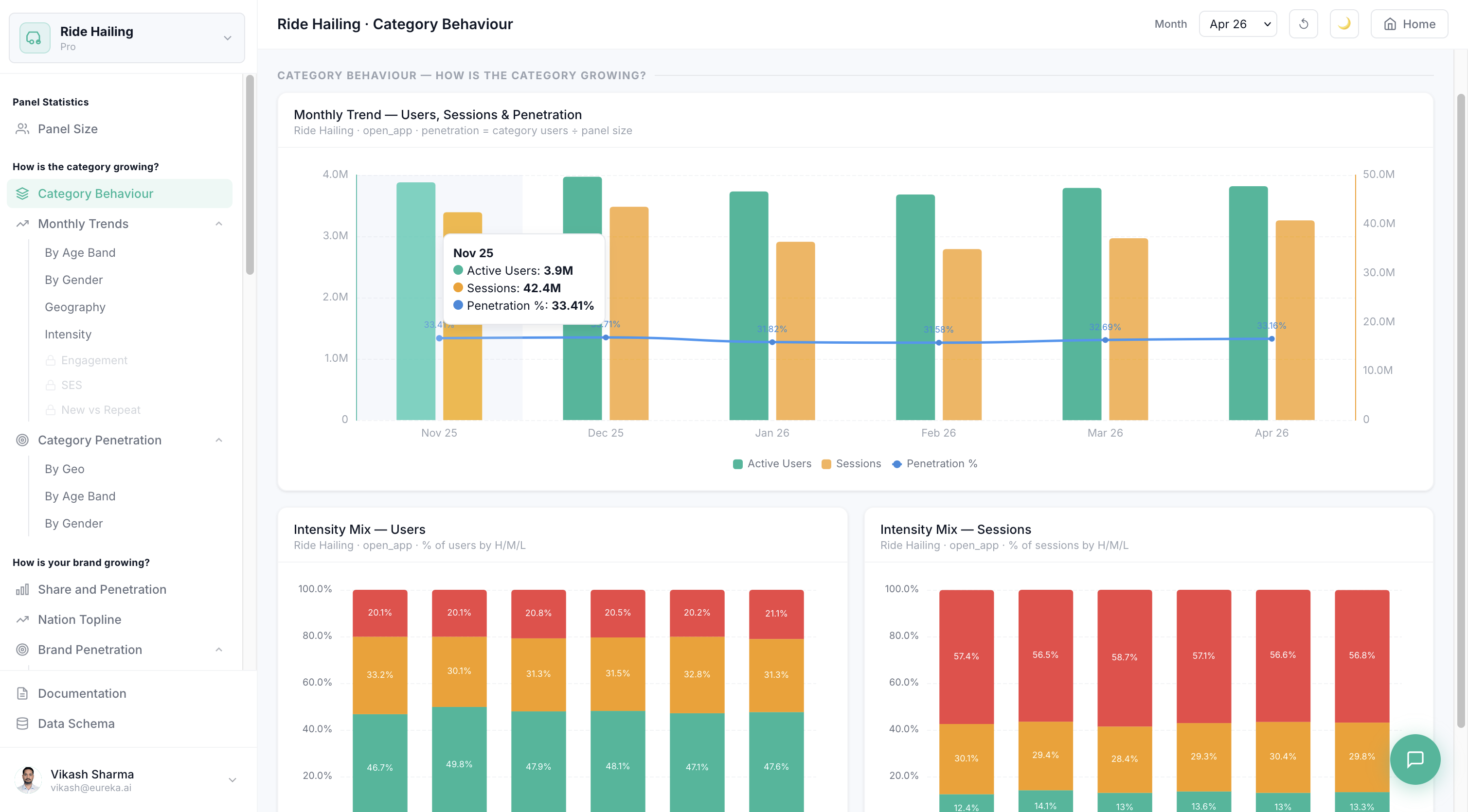Screen dimensions: 1468x812
Task: Click the Documentation file icon
Action: pos(22,693)
